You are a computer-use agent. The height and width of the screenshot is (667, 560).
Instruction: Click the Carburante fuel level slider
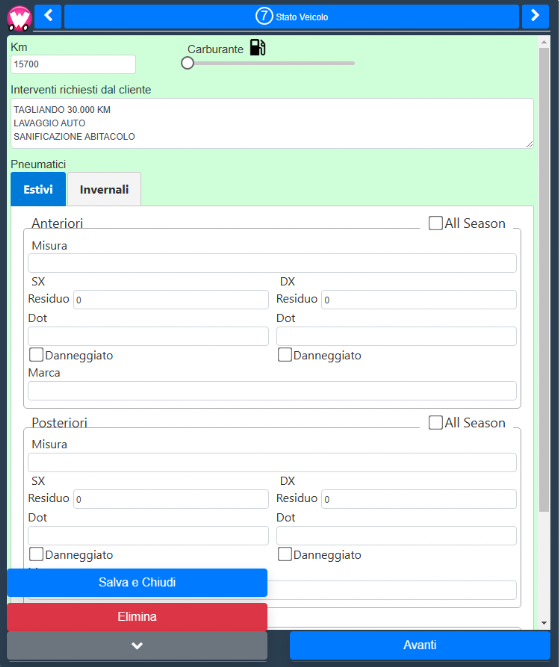click(x=269, y=63)
